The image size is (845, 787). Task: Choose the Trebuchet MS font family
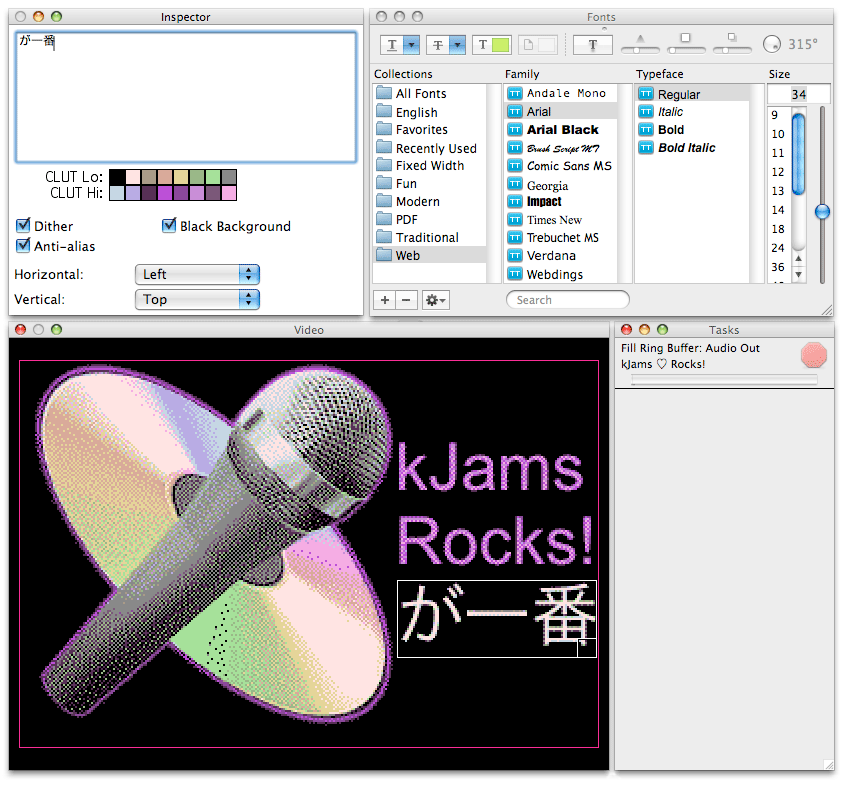tap(560, 238)
